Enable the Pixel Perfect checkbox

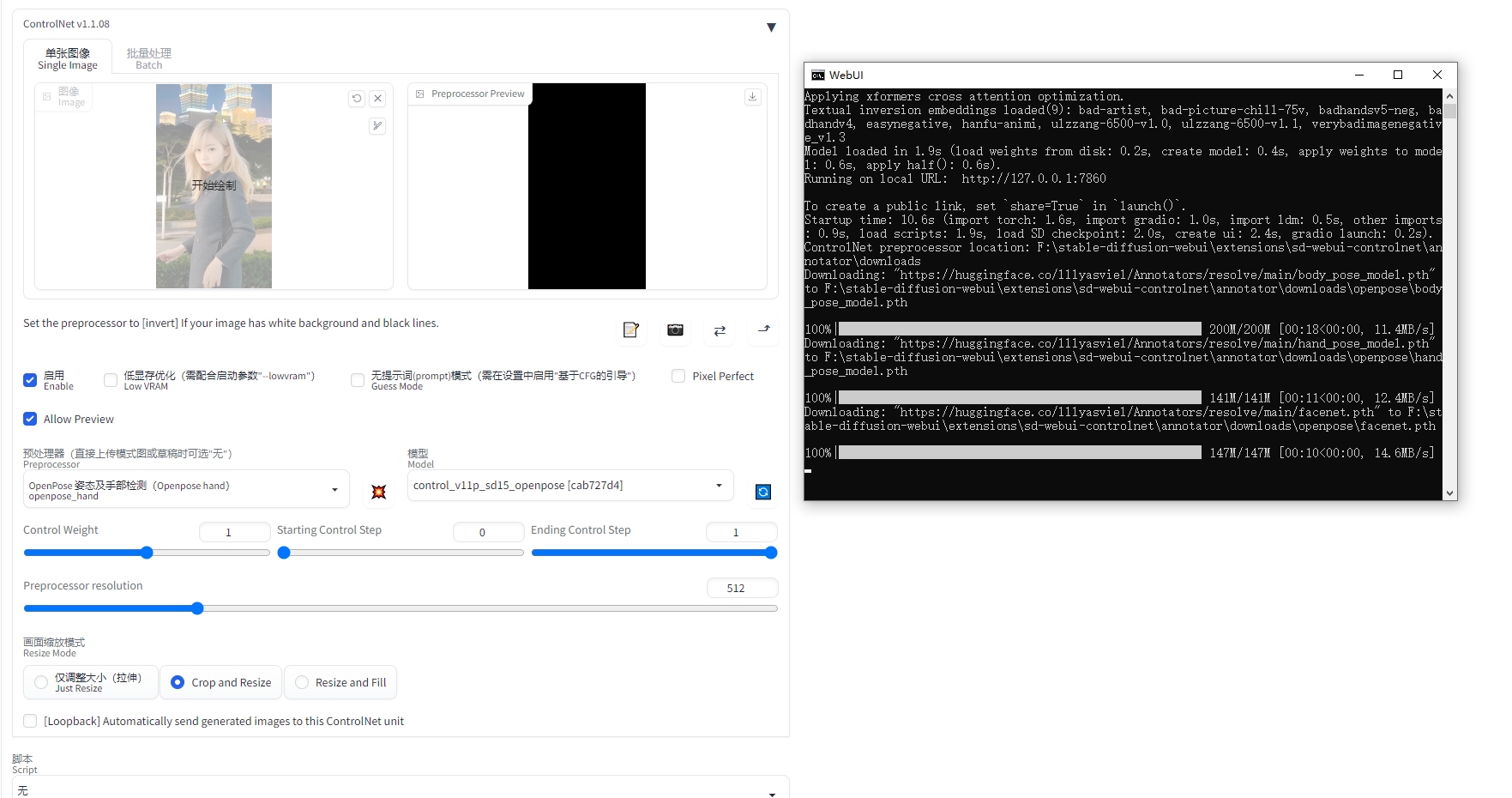(x=678, y=376)
